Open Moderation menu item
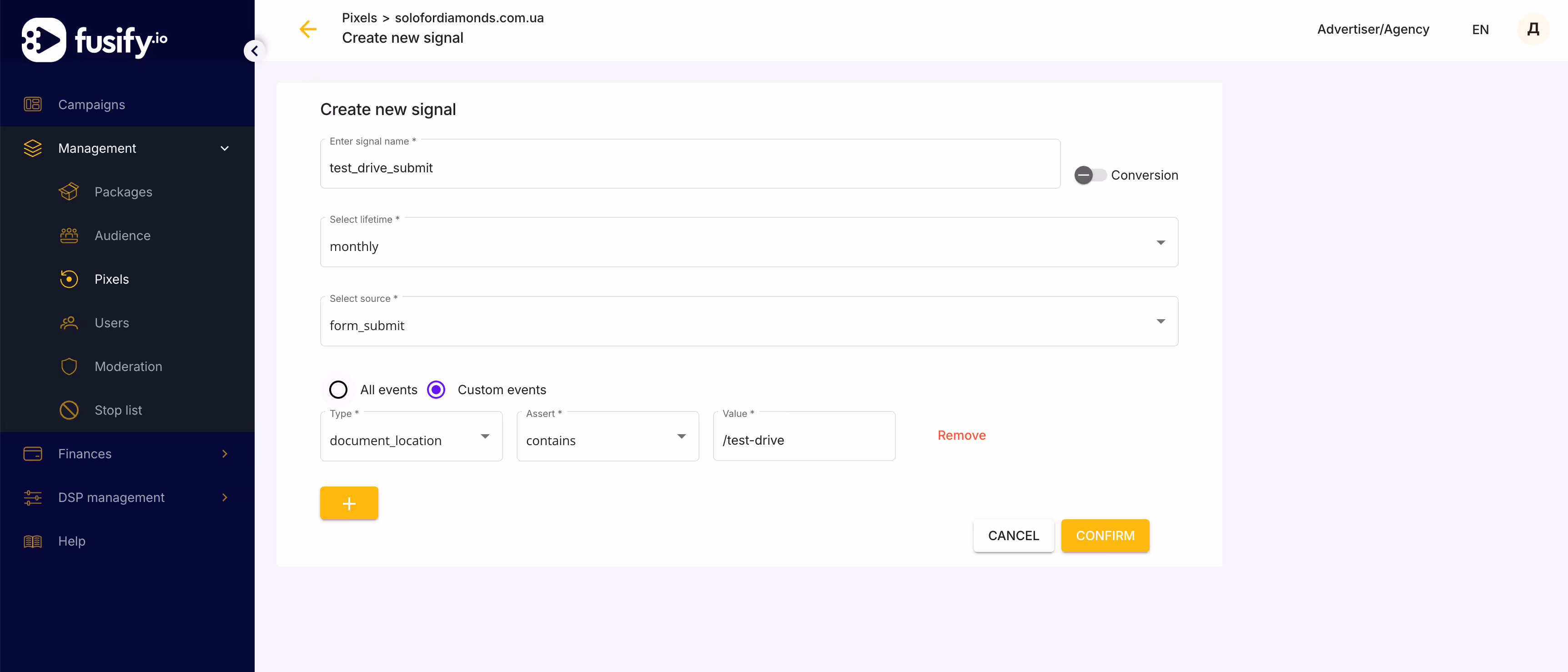This screenshot has height=672, width=1568. pos(127,366)
